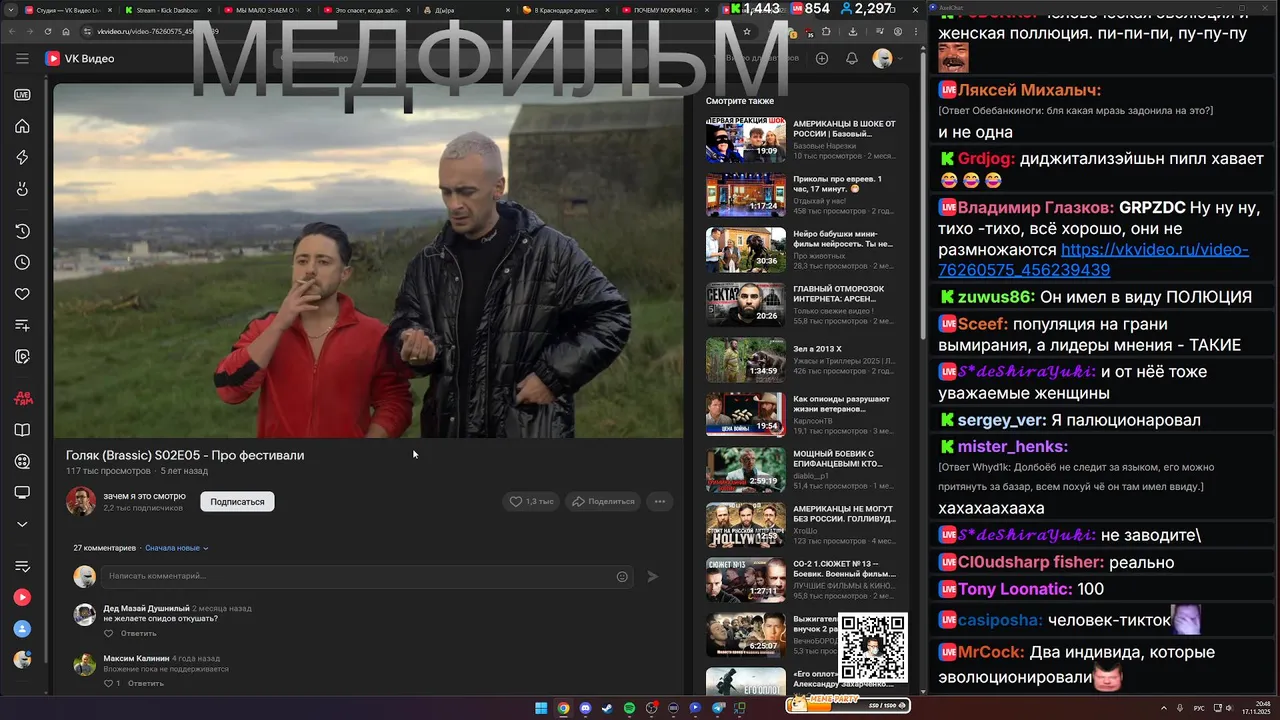The height and width of the screenshot is (720, 1280).
Task: Open АМЕРИКАНЦЫ В ШОКЕ ОТ РОССИИ thumbnail
Action: (746, 140)
